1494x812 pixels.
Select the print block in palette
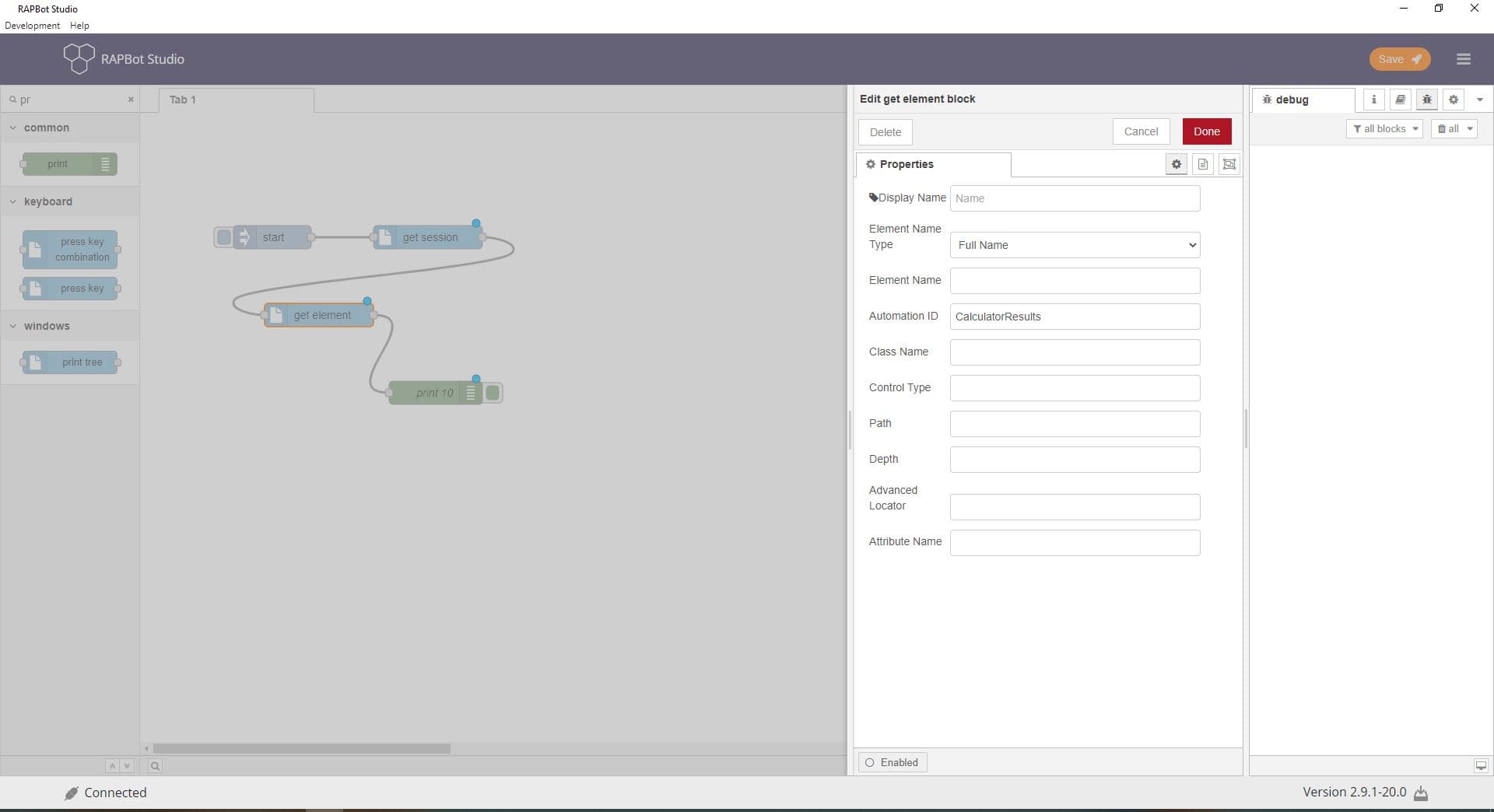point(69,164)
